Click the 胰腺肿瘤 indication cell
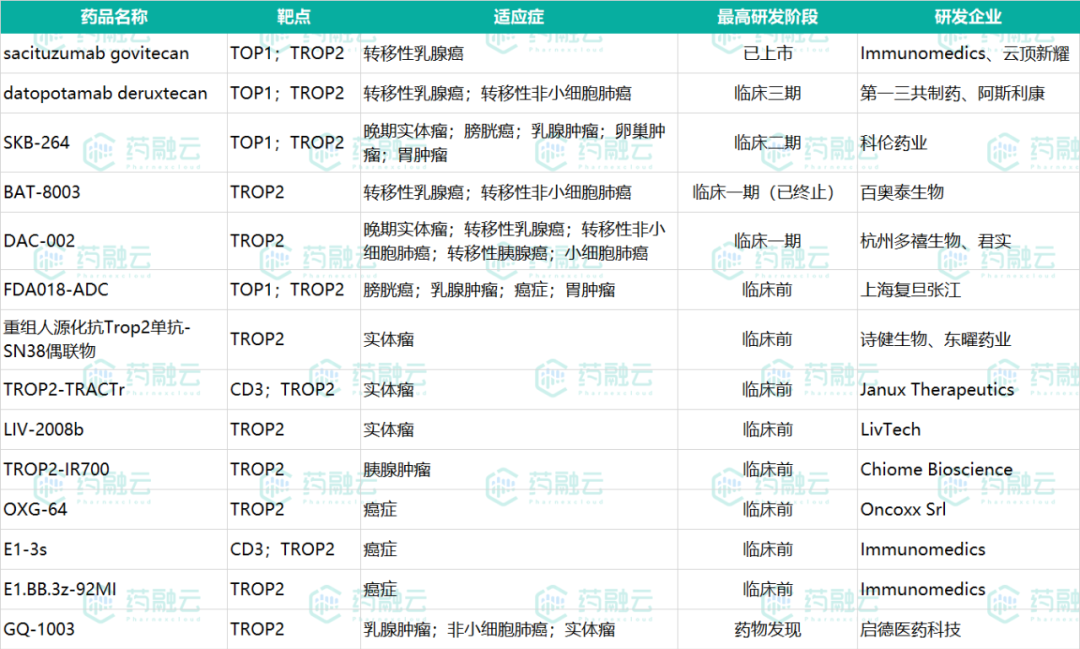Screen dimensions: 1080x649 click(x=519, y=470)
